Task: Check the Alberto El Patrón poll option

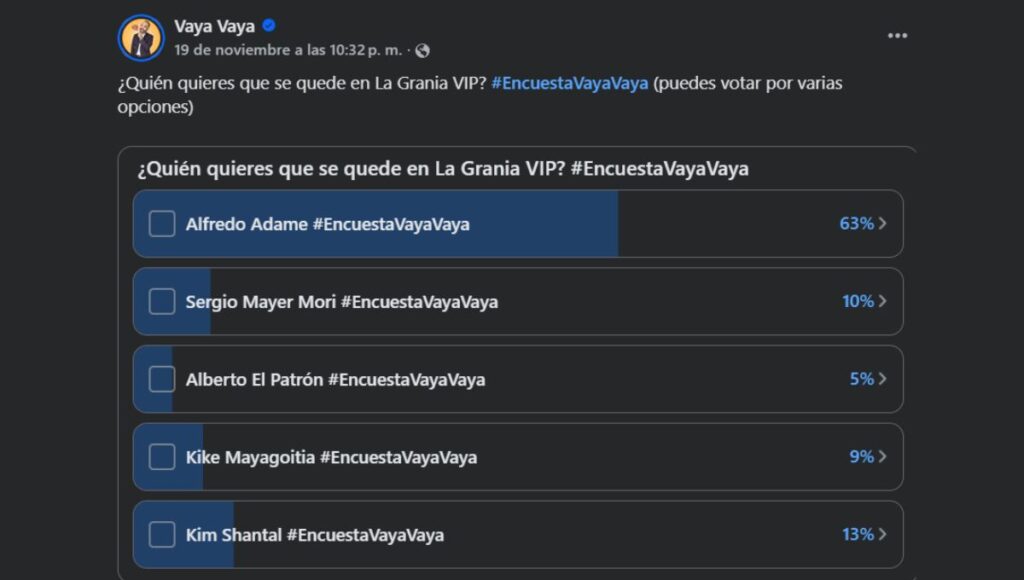Action: [160, 379]
